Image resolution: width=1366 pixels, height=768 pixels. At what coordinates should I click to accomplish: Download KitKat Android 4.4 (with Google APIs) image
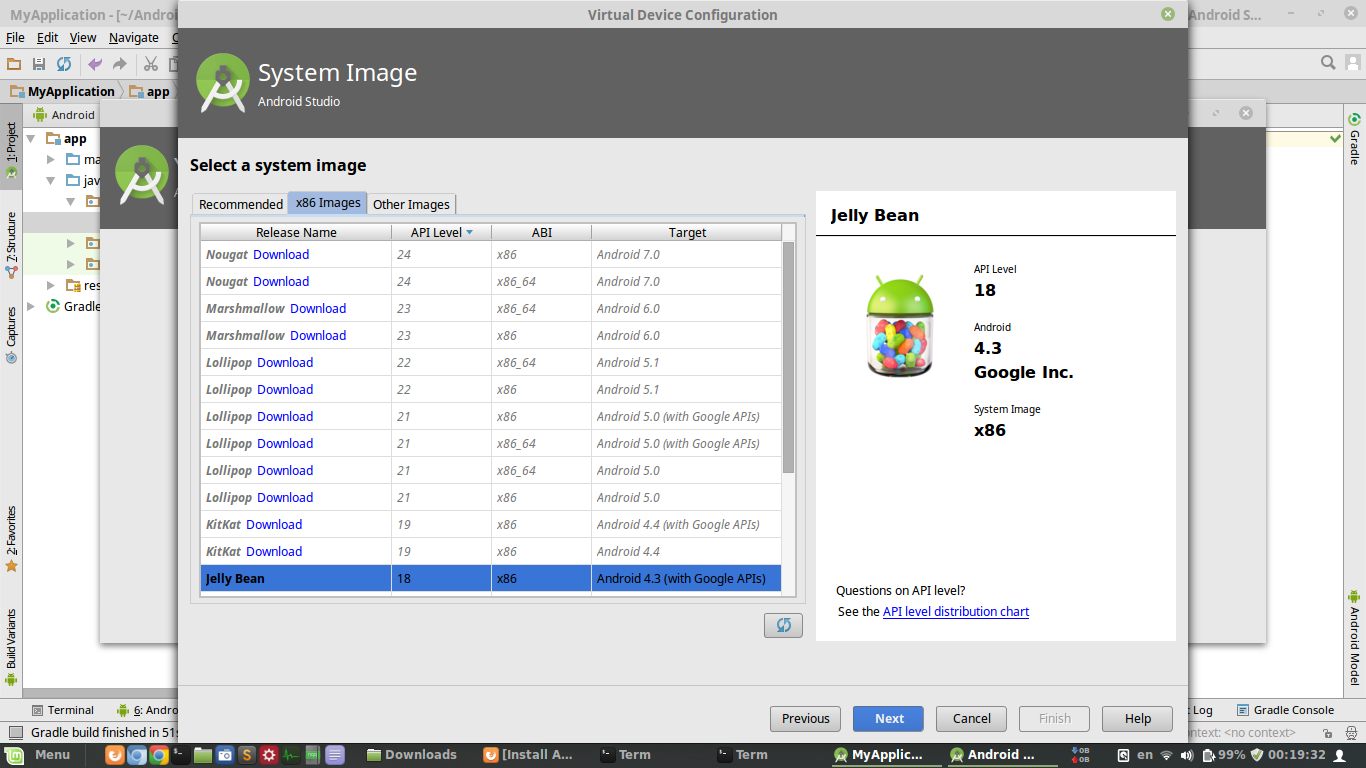click(274, 524)
